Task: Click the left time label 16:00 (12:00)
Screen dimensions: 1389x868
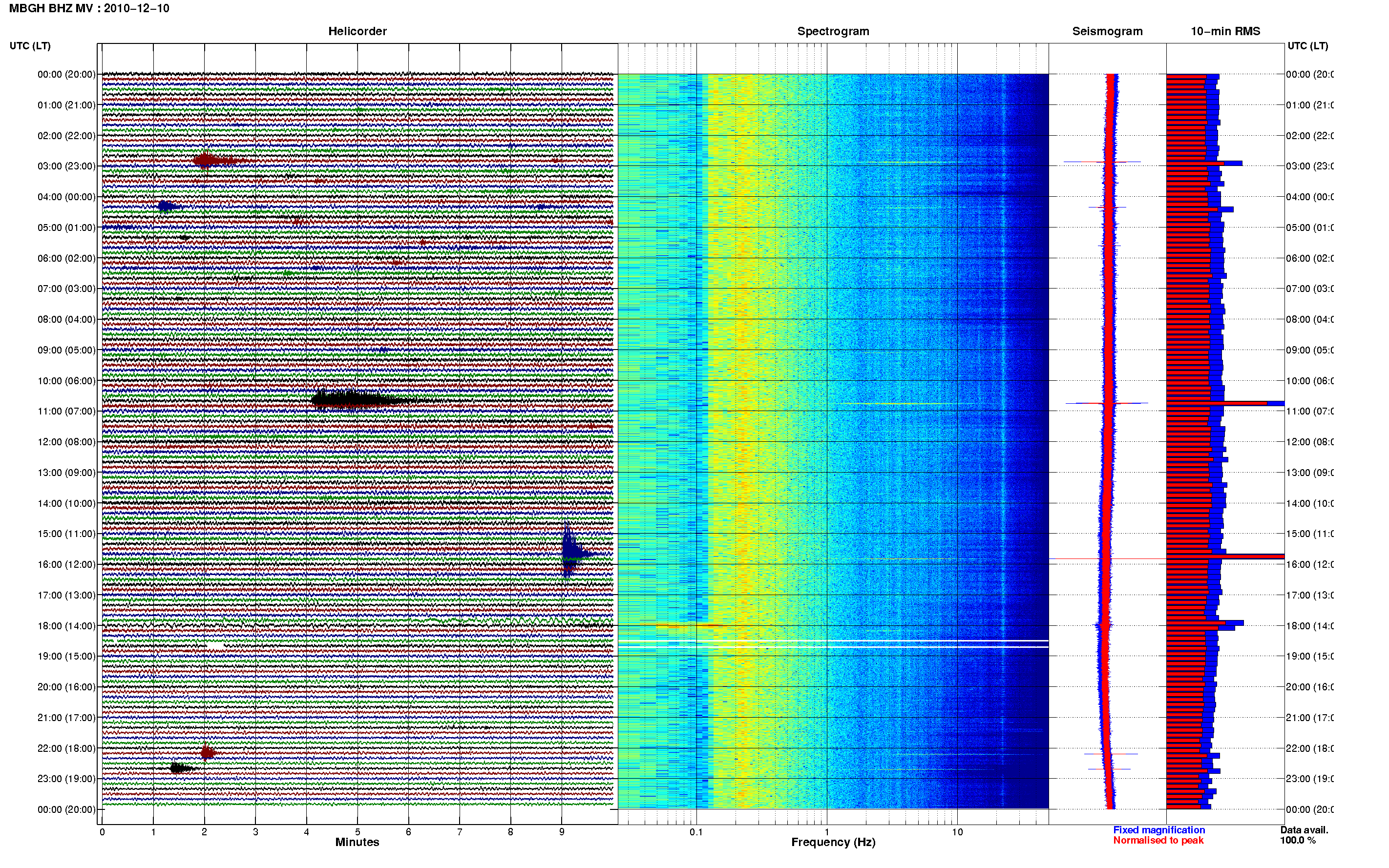Action: (x=66, y=565)
